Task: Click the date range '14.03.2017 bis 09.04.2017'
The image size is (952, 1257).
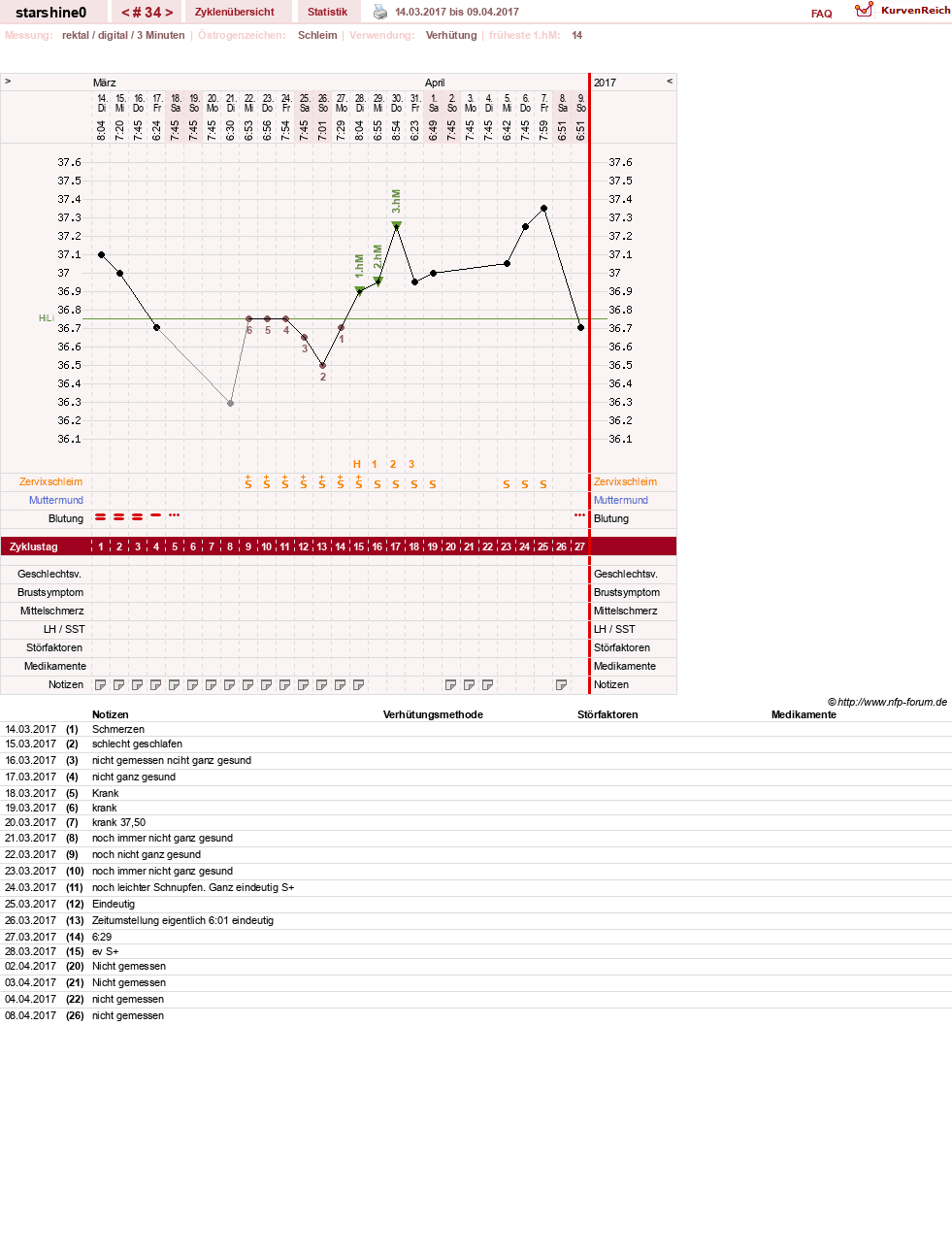Action: point(457,12)
